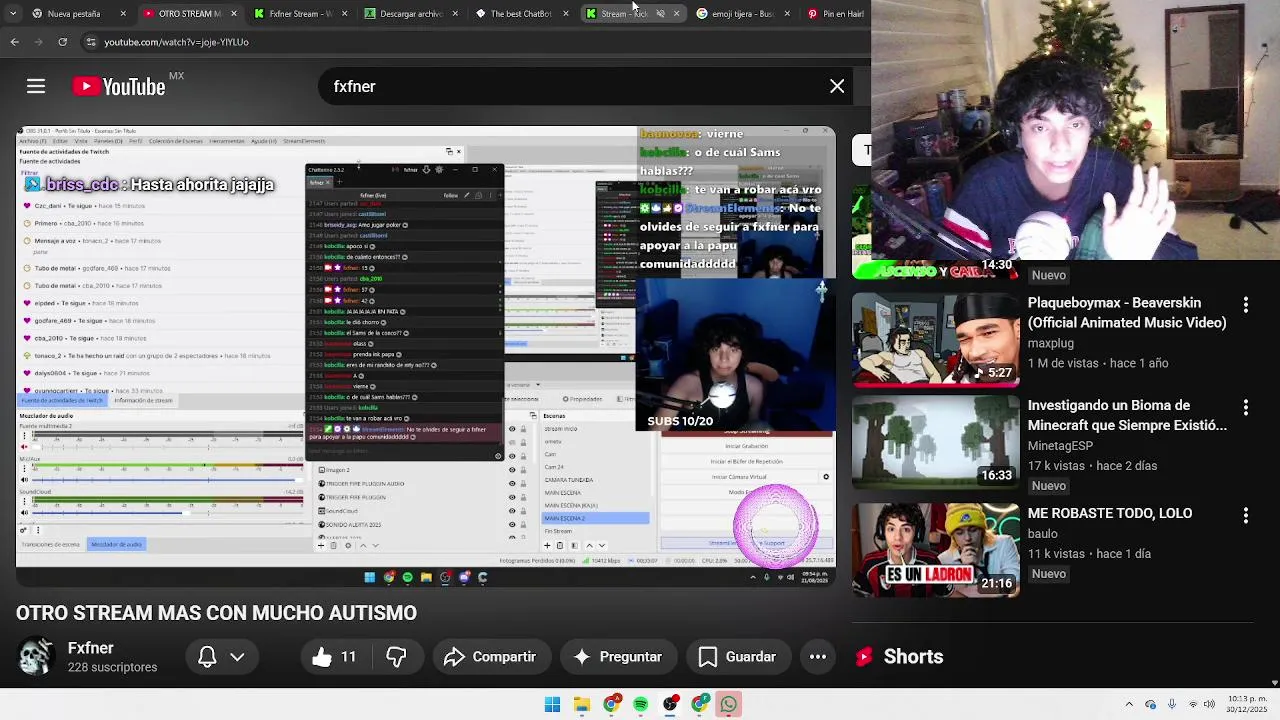Open the Fxfner channel name link
The width and height of the screenshot is (1280, 720).
pyautogui.click(x=91, y=648)
